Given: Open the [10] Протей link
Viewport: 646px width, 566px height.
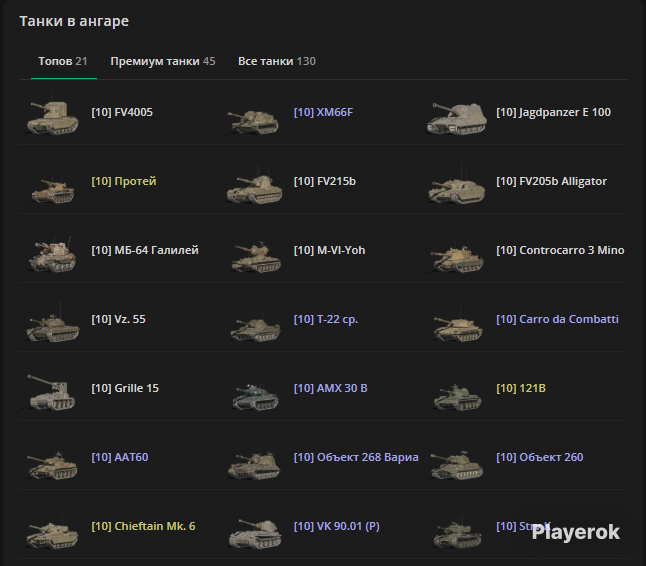Looking at the screenshot, I should tap(124, 181).
